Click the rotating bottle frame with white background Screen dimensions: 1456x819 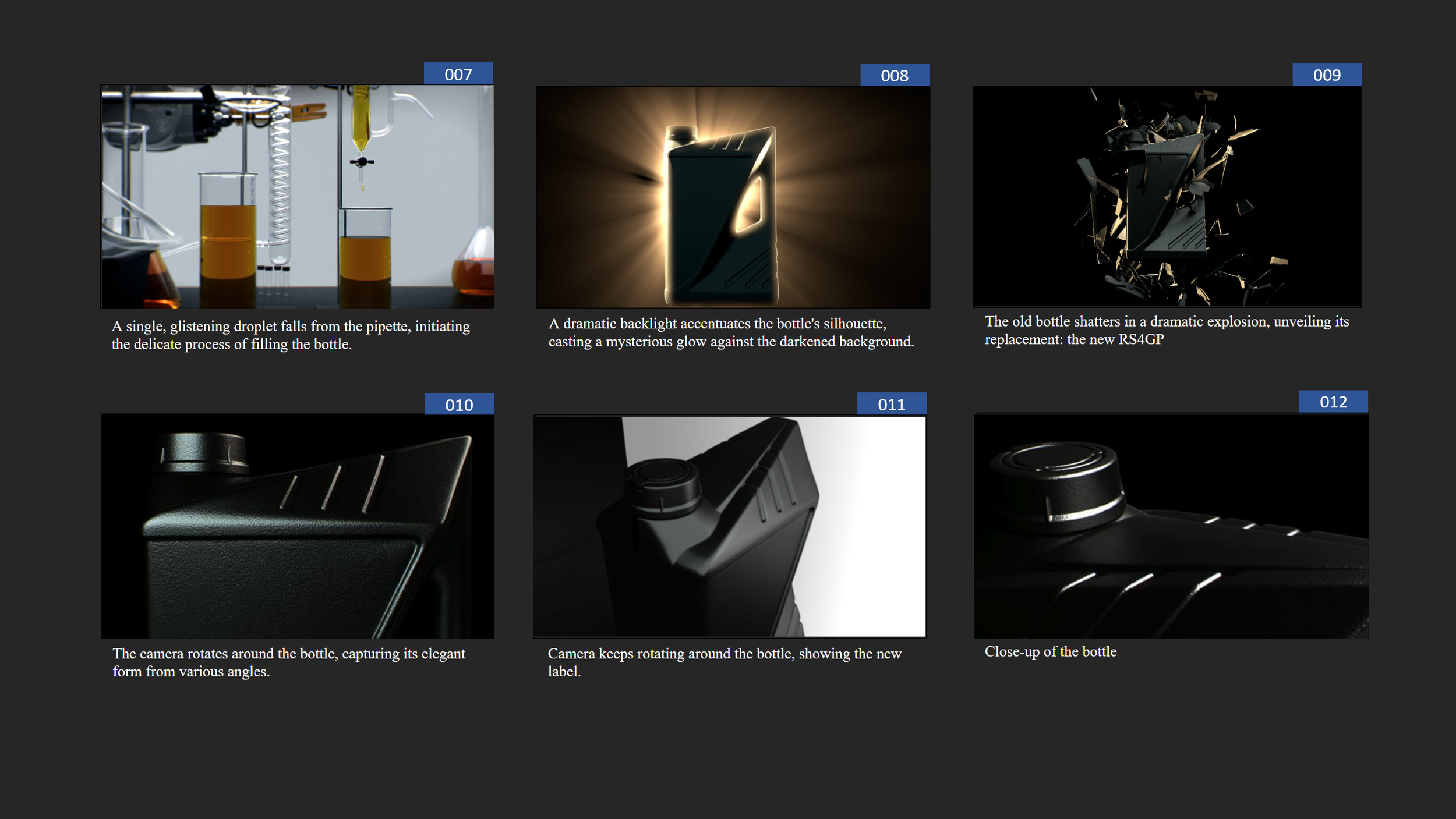click(x=730, y=526)
